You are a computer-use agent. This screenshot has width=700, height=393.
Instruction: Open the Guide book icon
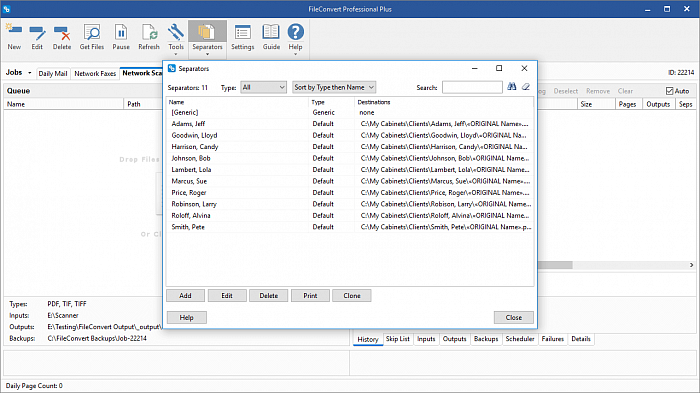coord(271,37)
